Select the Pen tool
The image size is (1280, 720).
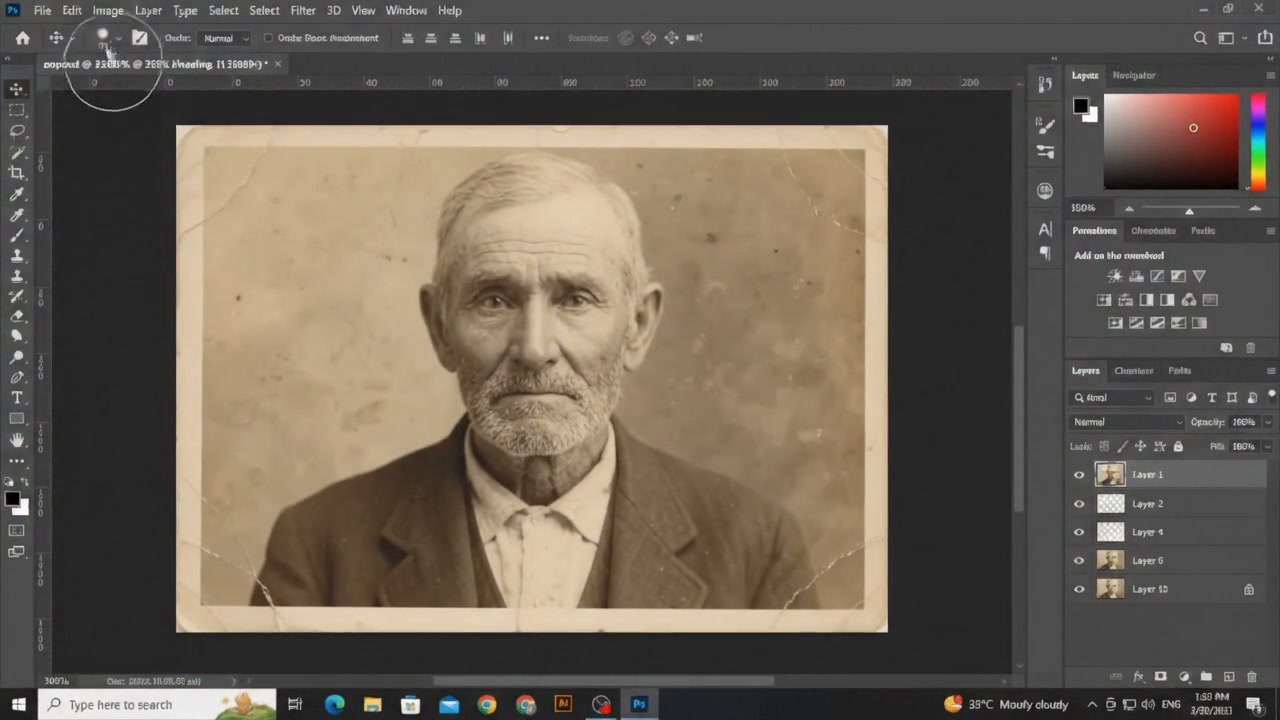(x=17, y=377)
